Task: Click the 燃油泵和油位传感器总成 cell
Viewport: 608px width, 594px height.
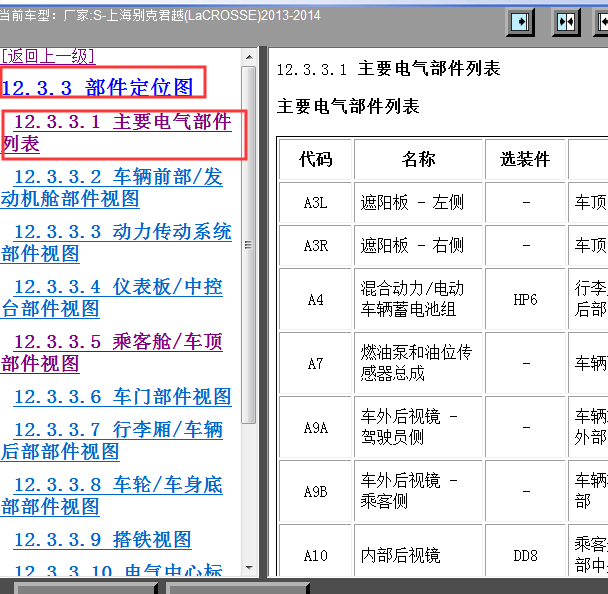Action: pos(418,363)
